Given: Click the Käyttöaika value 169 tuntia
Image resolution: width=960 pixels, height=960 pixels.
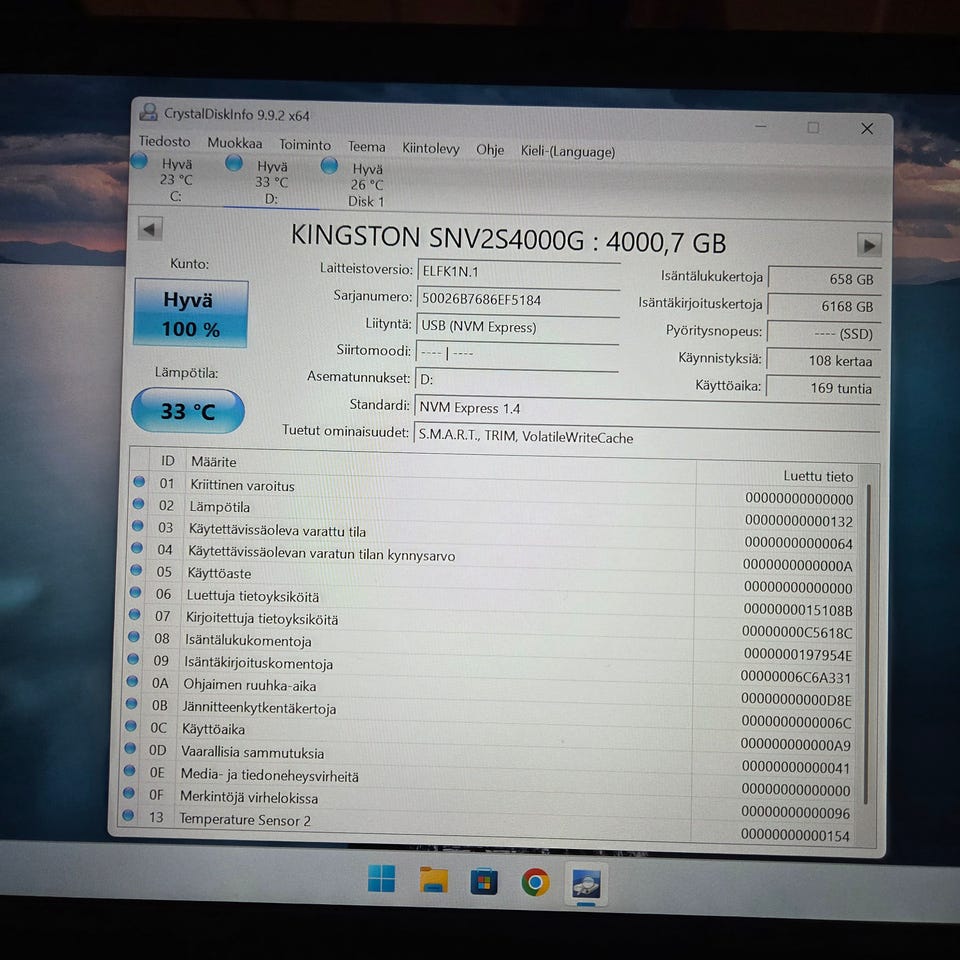Looking at the screenshot, I should (x=822, y=388).
